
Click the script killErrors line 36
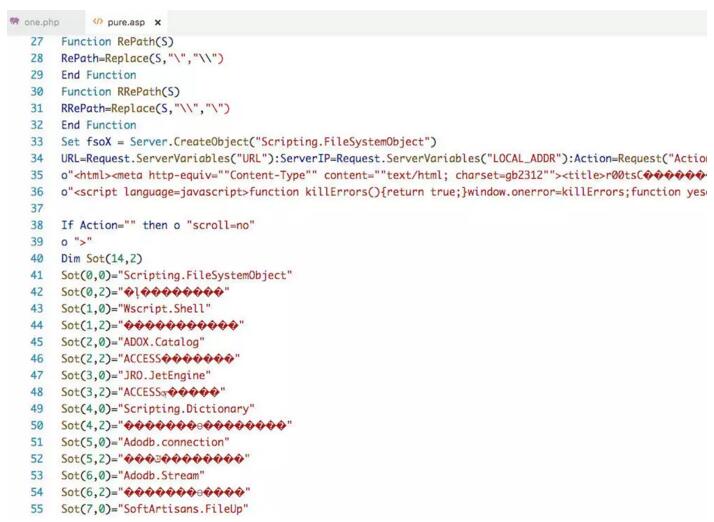pyautogui.click(x=384, y=192)
